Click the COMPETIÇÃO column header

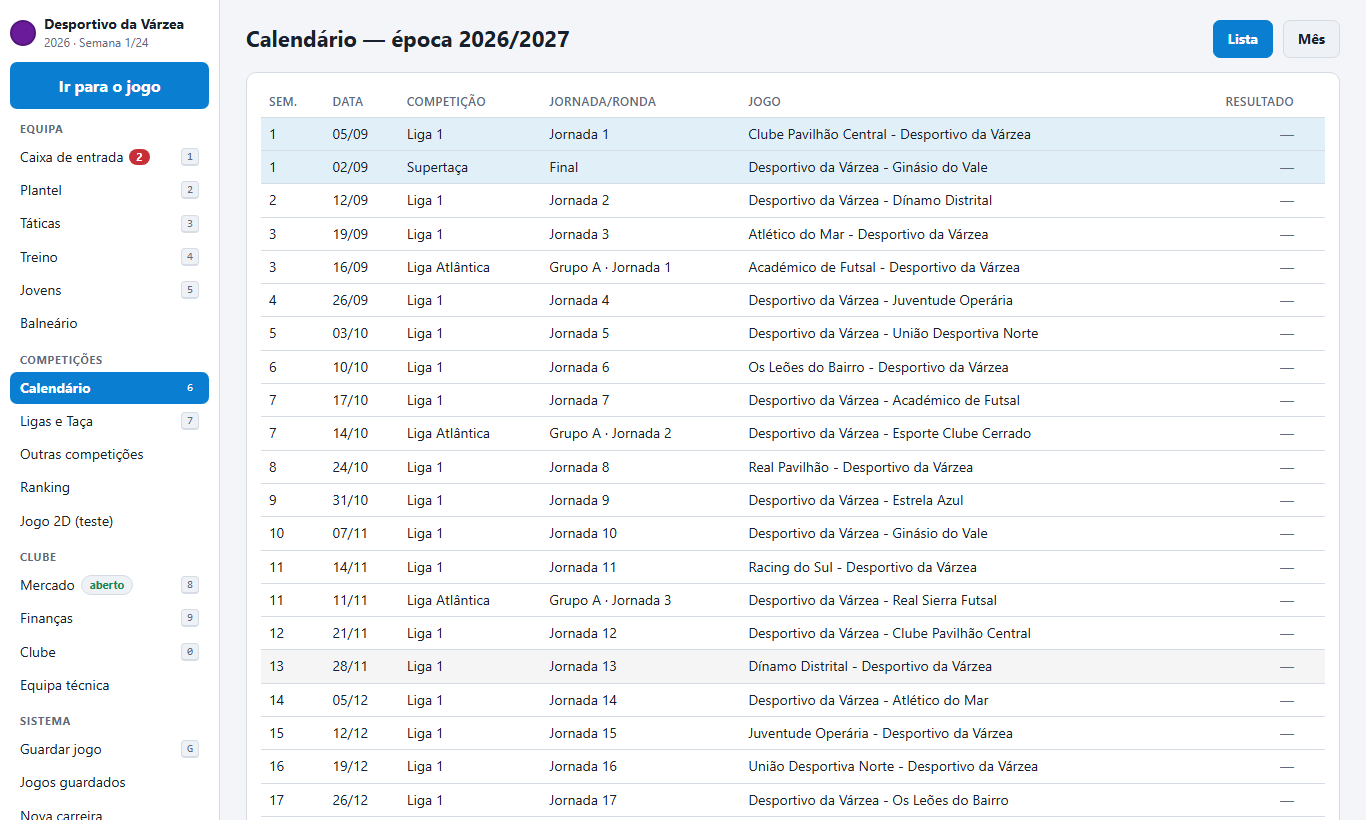pyautogui.click(x=446, y=102)
